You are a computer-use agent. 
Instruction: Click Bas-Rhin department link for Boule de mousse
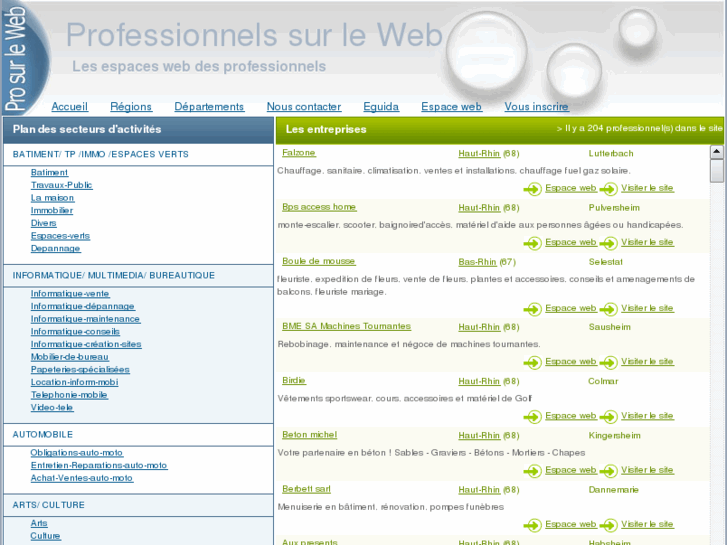point(478,262)
